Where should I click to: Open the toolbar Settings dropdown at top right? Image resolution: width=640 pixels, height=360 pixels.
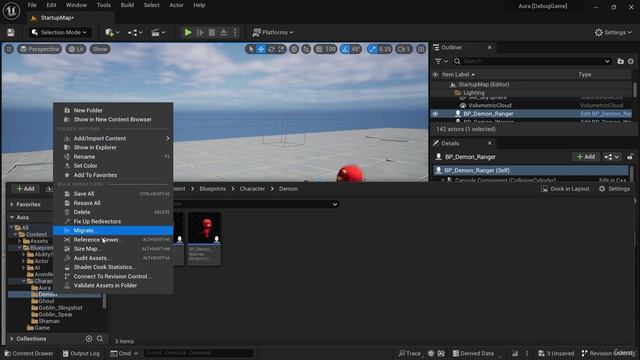613,32
